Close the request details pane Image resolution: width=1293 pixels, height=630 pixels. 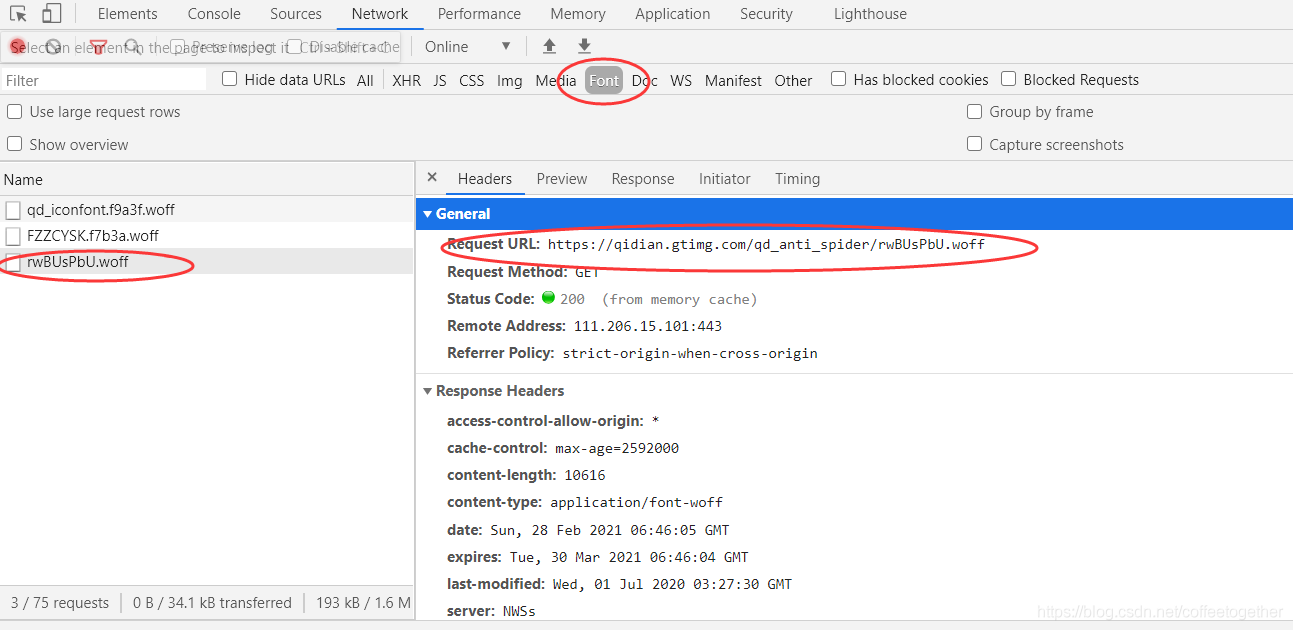coord(432,177)
